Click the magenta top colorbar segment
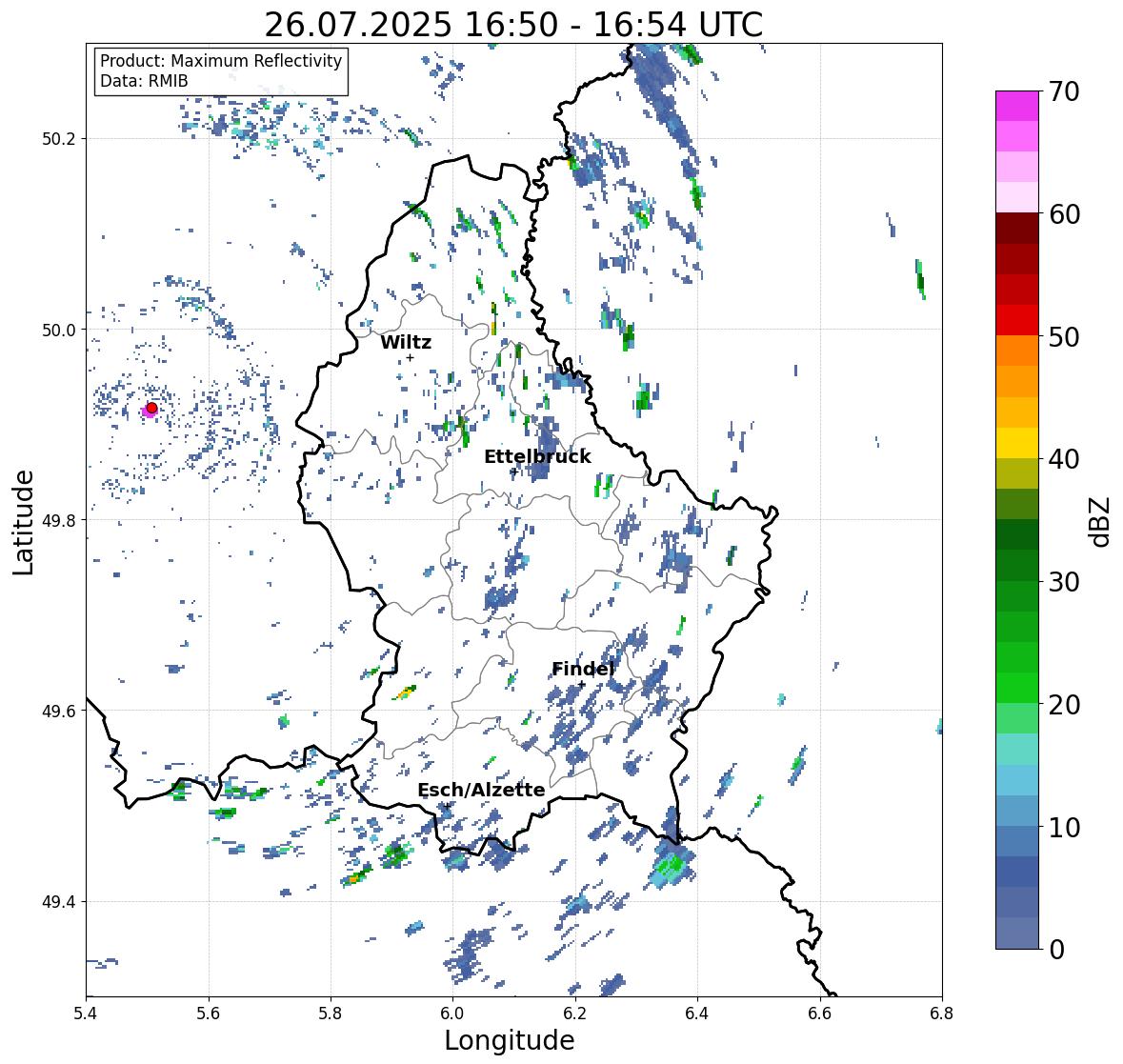 point(1017,106)
